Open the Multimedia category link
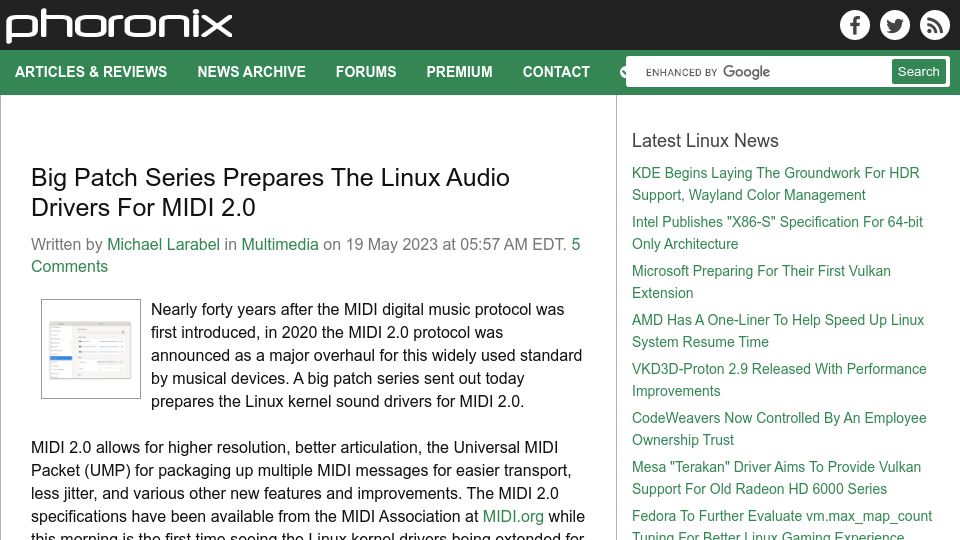960x540 pixels. point(280,245)
